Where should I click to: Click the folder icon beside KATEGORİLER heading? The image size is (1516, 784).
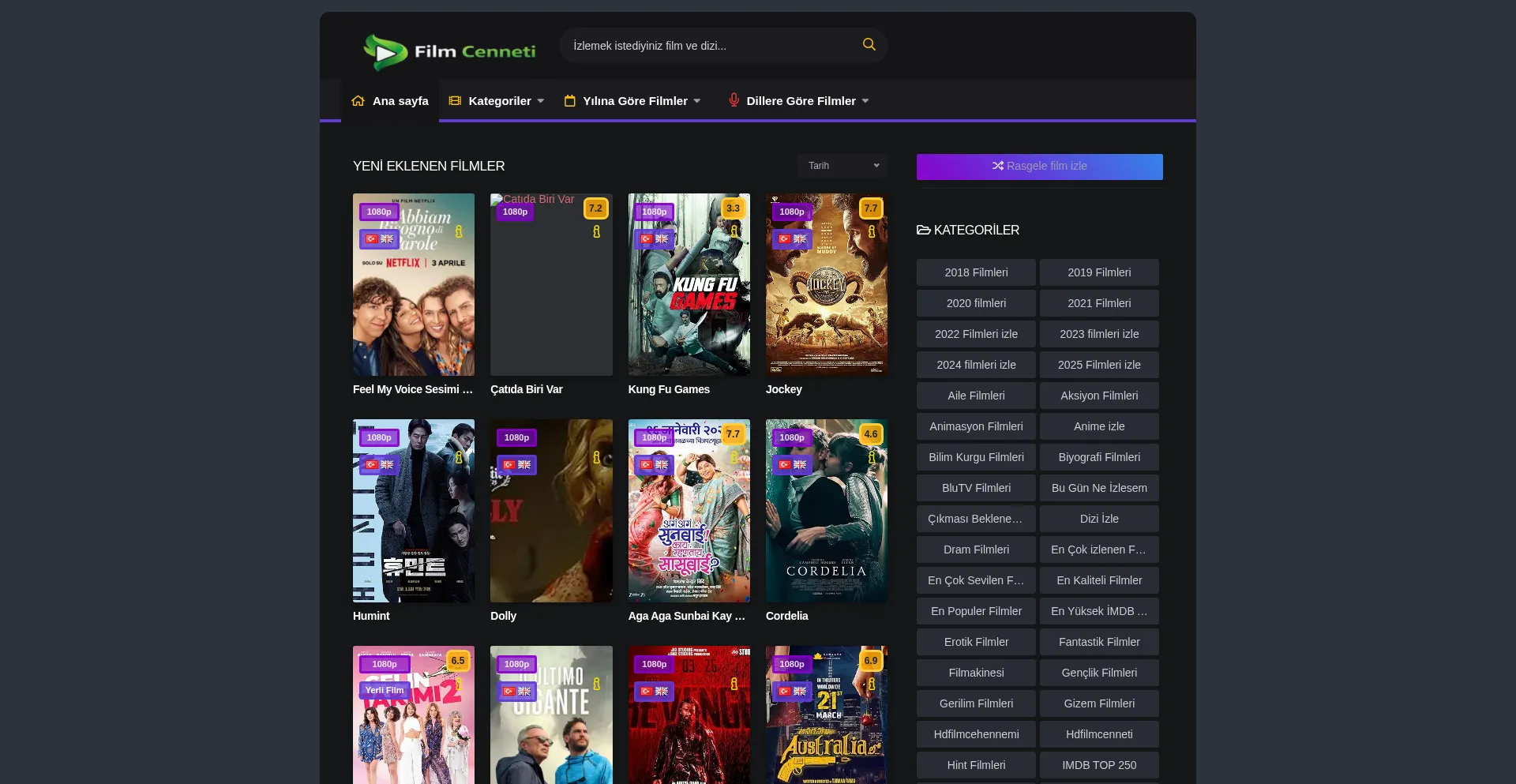coord(924,230)
